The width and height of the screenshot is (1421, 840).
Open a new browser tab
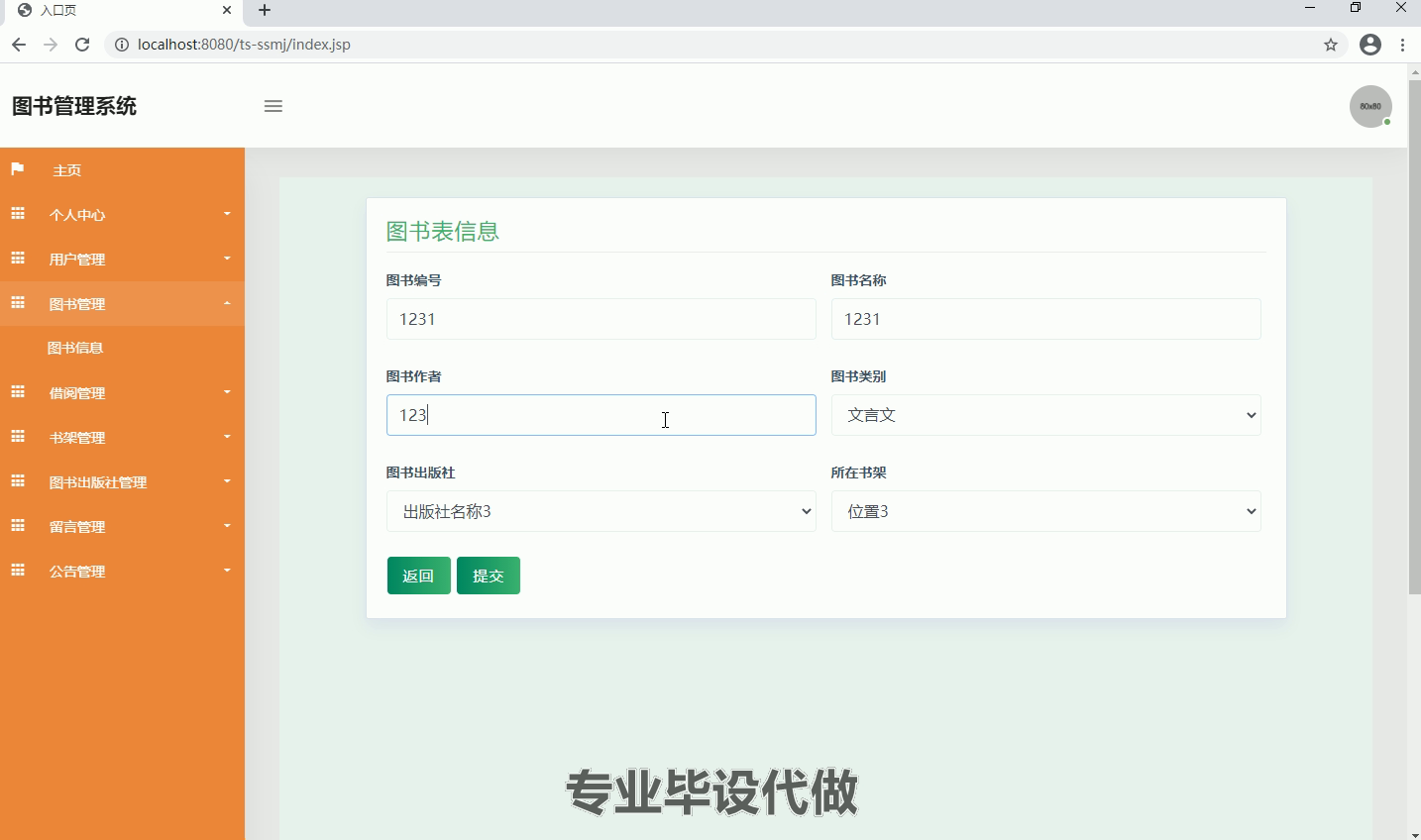point(265,10)
